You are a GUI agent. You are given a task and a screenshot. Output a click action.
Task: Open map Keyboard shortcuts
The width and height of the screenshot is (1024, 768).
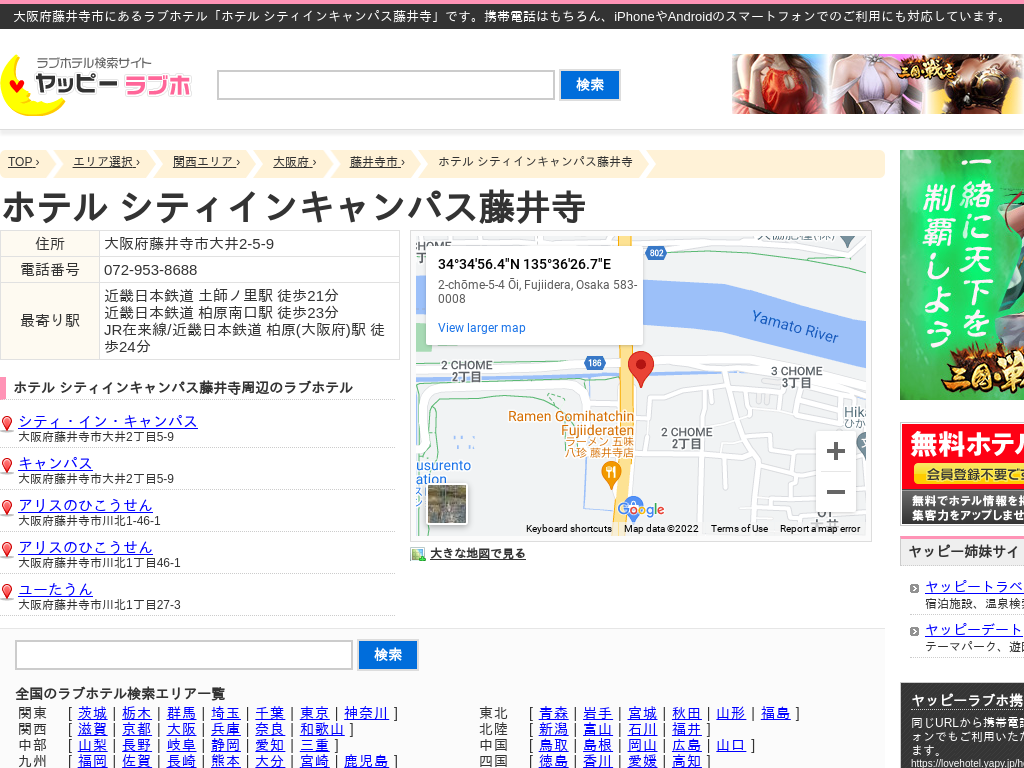point(569,529)
